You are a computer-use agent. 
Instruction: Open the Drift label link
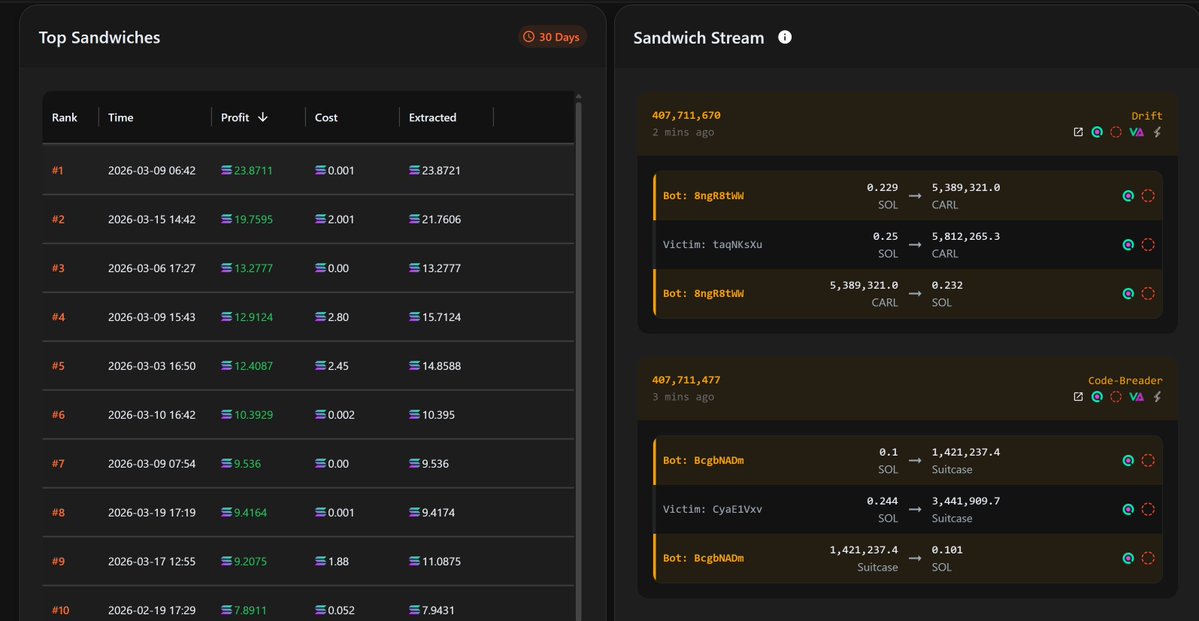(1147, 116)
